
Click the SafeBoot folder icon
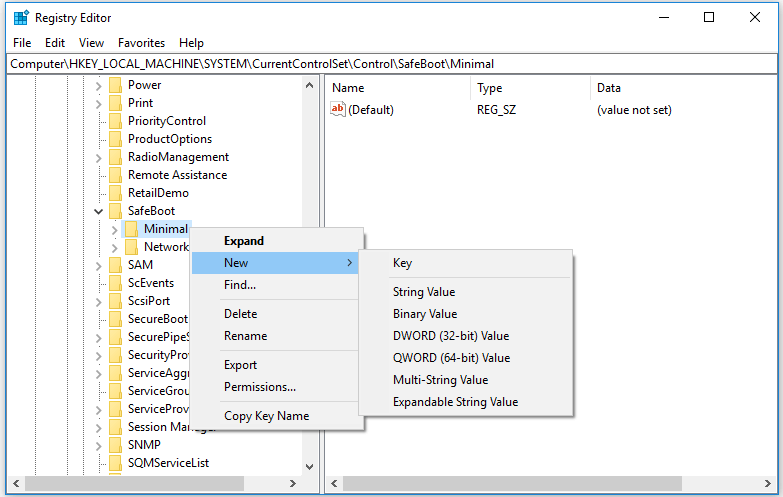coord(115,211)
